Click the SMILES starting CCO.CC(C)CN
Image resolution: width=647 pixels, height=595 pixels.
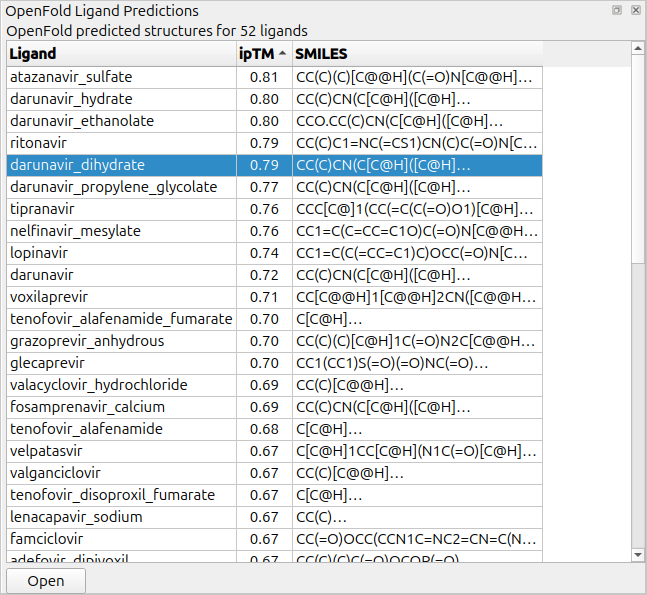coord(417,121)
